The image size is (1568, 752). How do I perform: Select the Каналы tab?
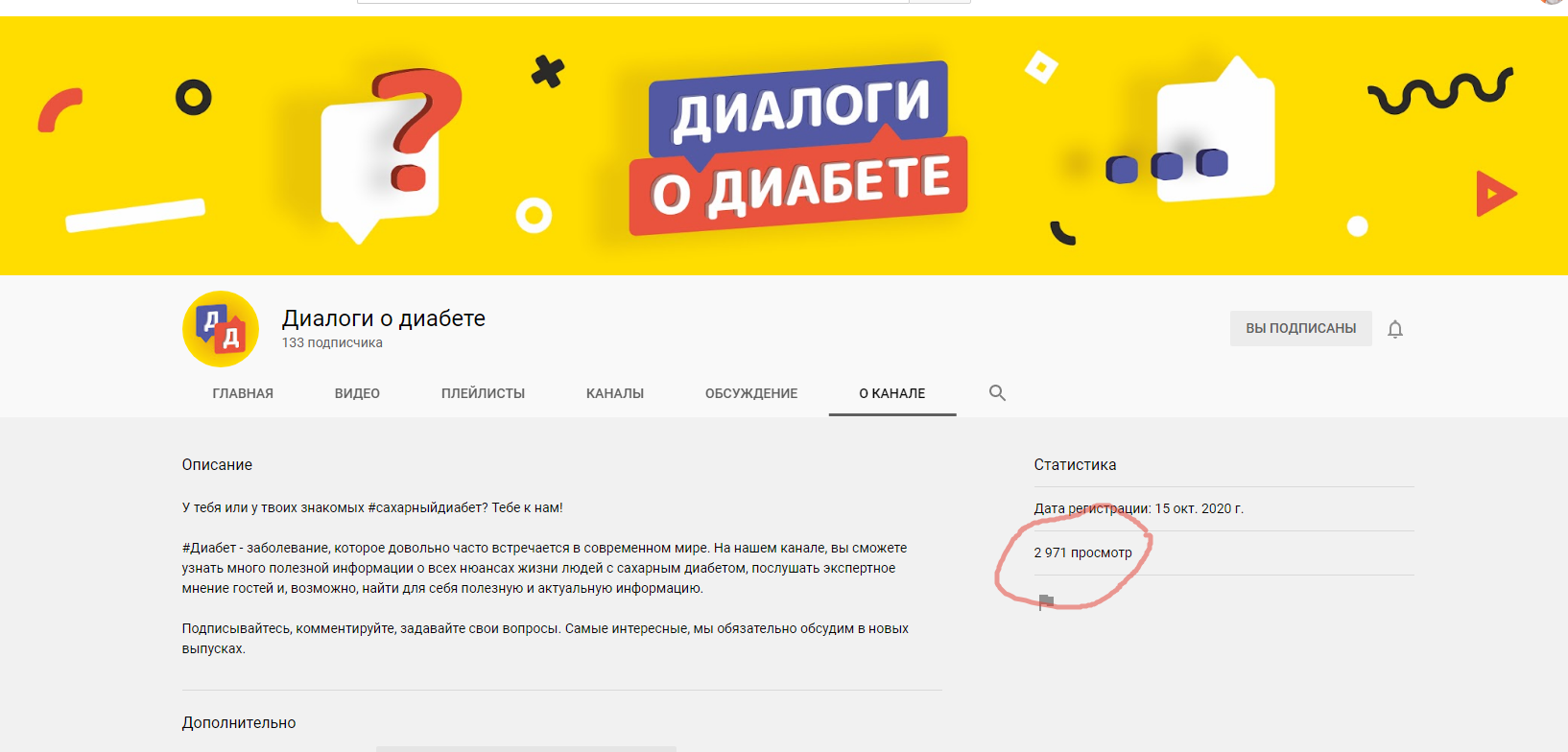coord(615,393)
